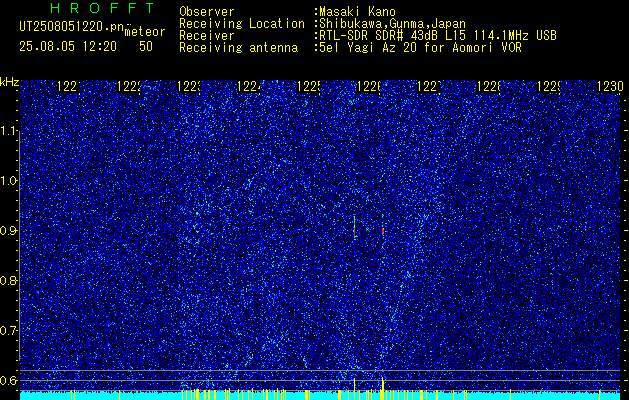Click the 1221 time marker
The image size is (629, 400).
[x=69, y=86]
